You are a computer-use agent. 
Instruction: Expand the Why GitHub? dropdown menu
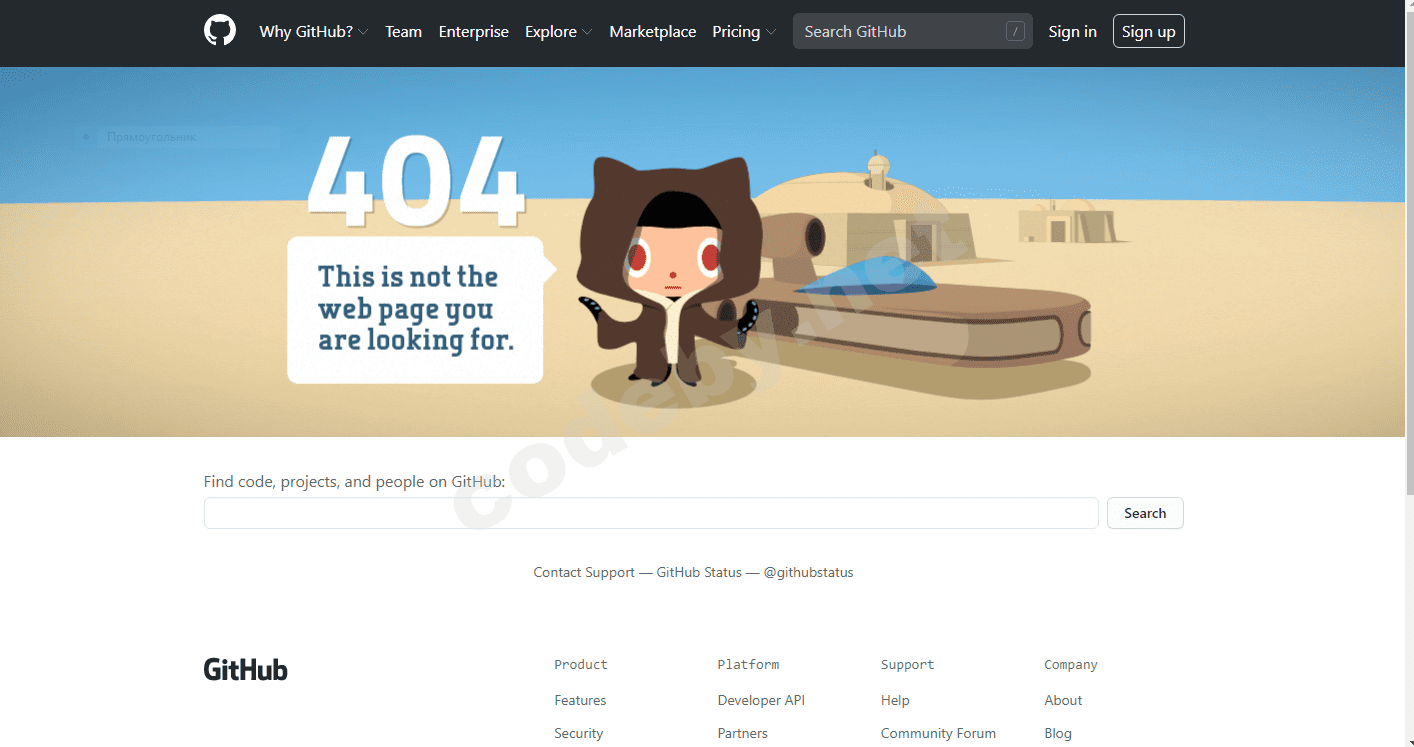pyautogui.click(x=314, y=32)
